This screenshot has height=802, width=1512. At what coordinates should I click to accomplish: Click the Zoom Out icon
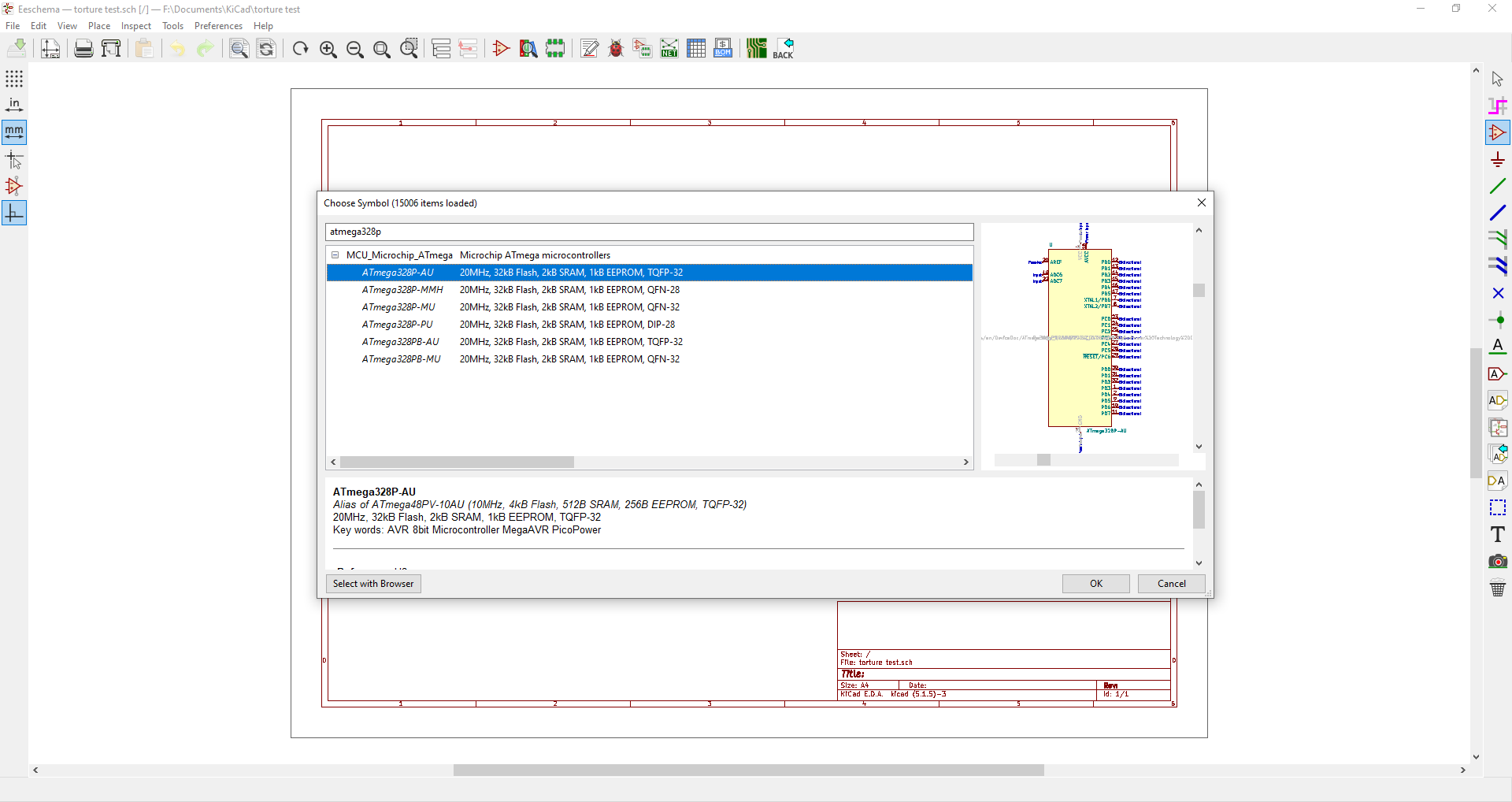click(x=355, y=49)
